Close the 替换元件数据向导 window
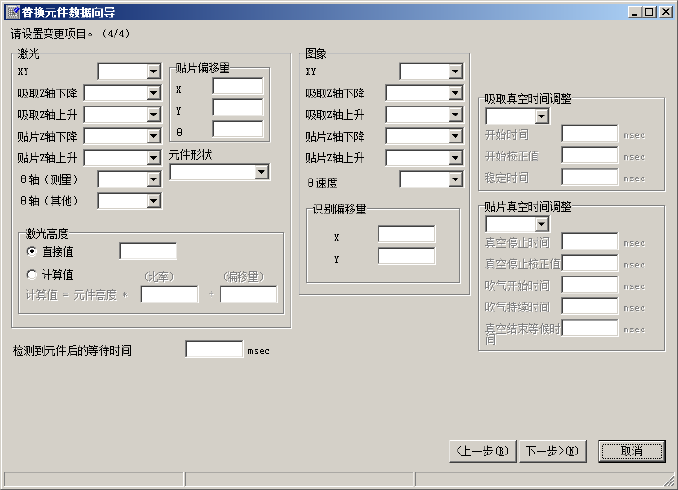This screenshot has height=490, width=678. tap(666, 12)
